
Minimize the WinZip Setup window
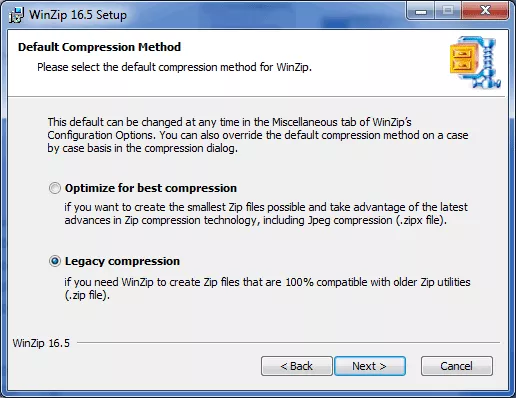(421, 12)
